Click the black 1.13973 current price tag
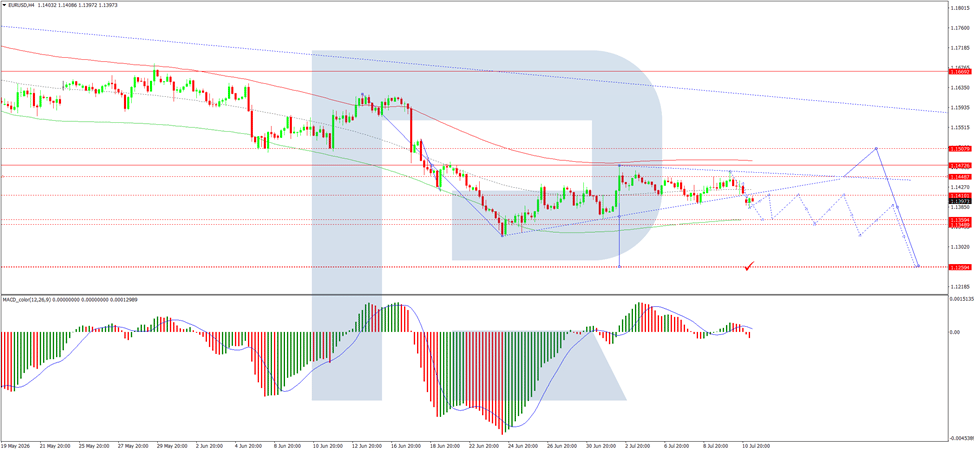Screen dimensions: 974x451 (960, 201)
